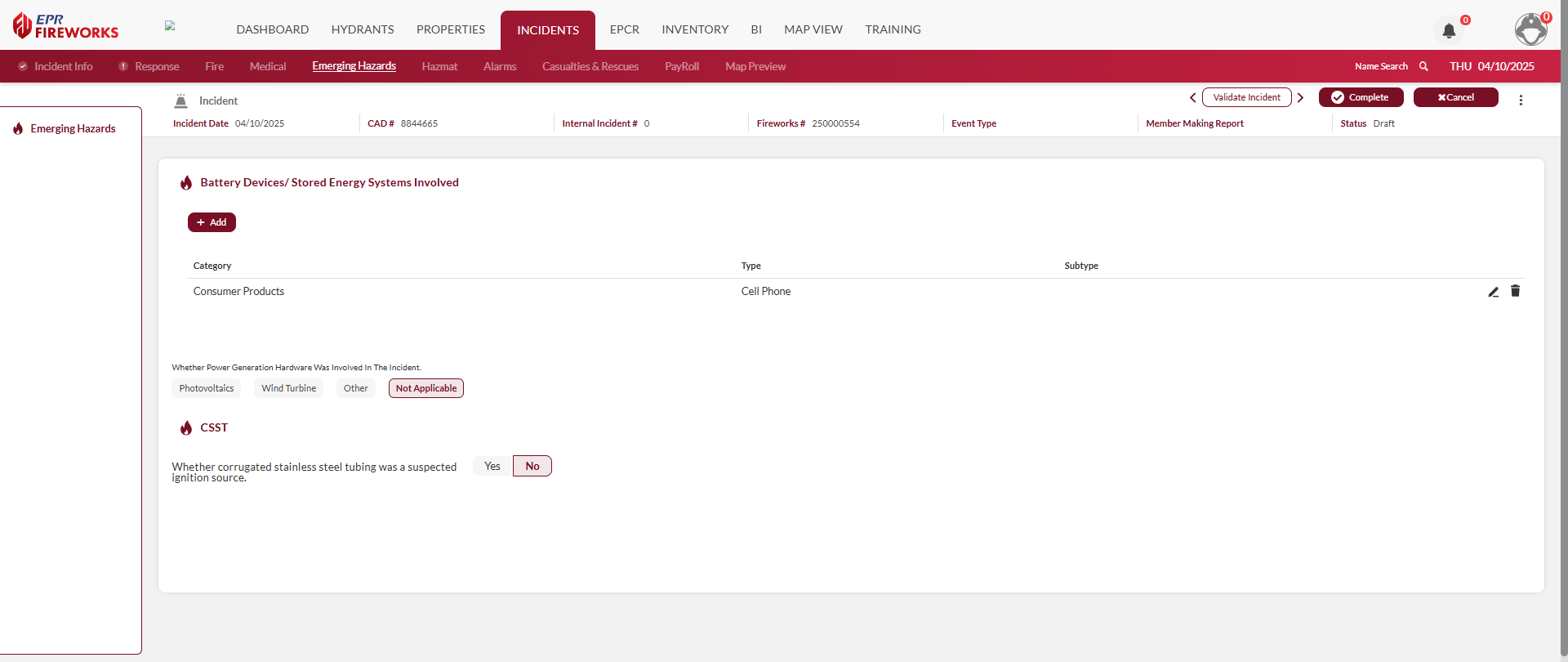Click the EPR Fireworks logo
Screen dimensions: 1568x662
tap(65, 26)
